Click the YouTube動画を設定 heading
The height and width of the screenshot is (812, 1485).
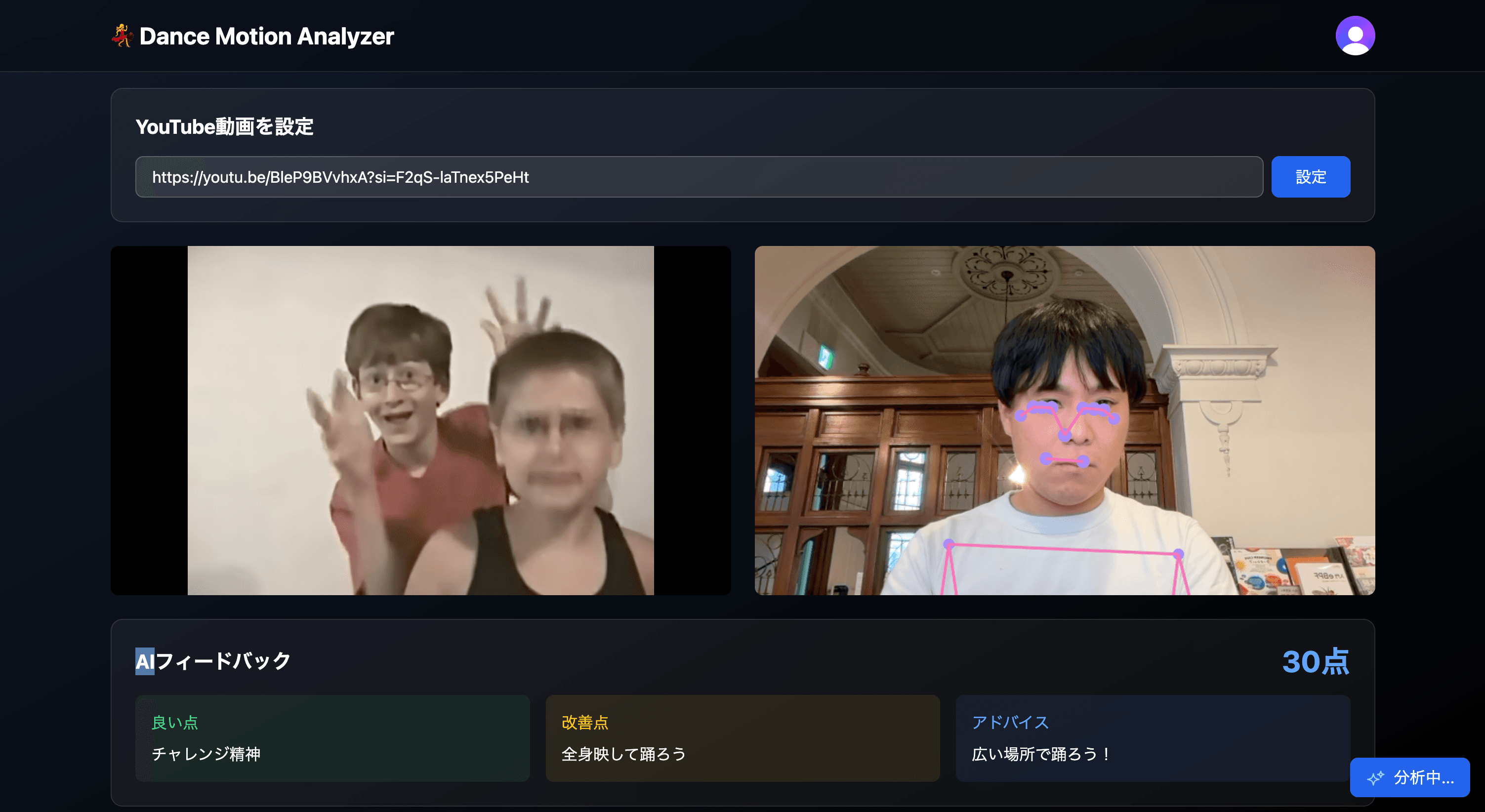(x=224, y=127)
